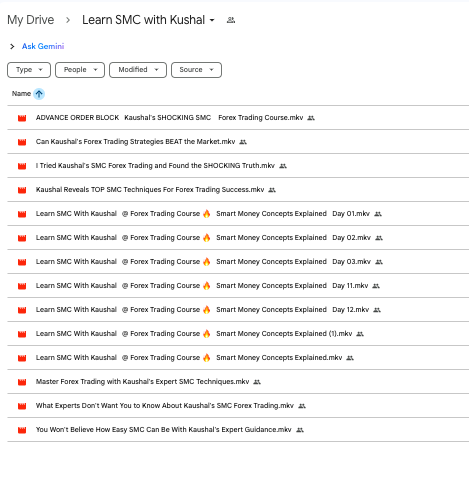The height and width of the screenshot is (501, 469).
Task: Select the Day 01.mkv file
Action: [x=203, y=214]
